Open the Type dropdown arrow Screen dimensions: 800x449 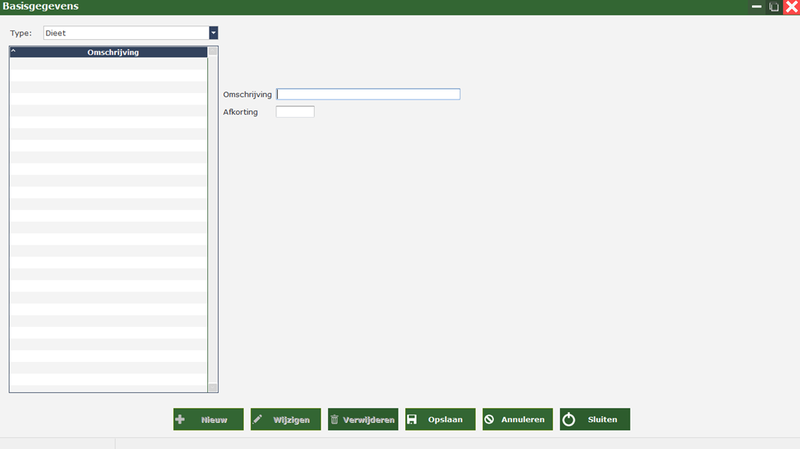coord(213,33)
